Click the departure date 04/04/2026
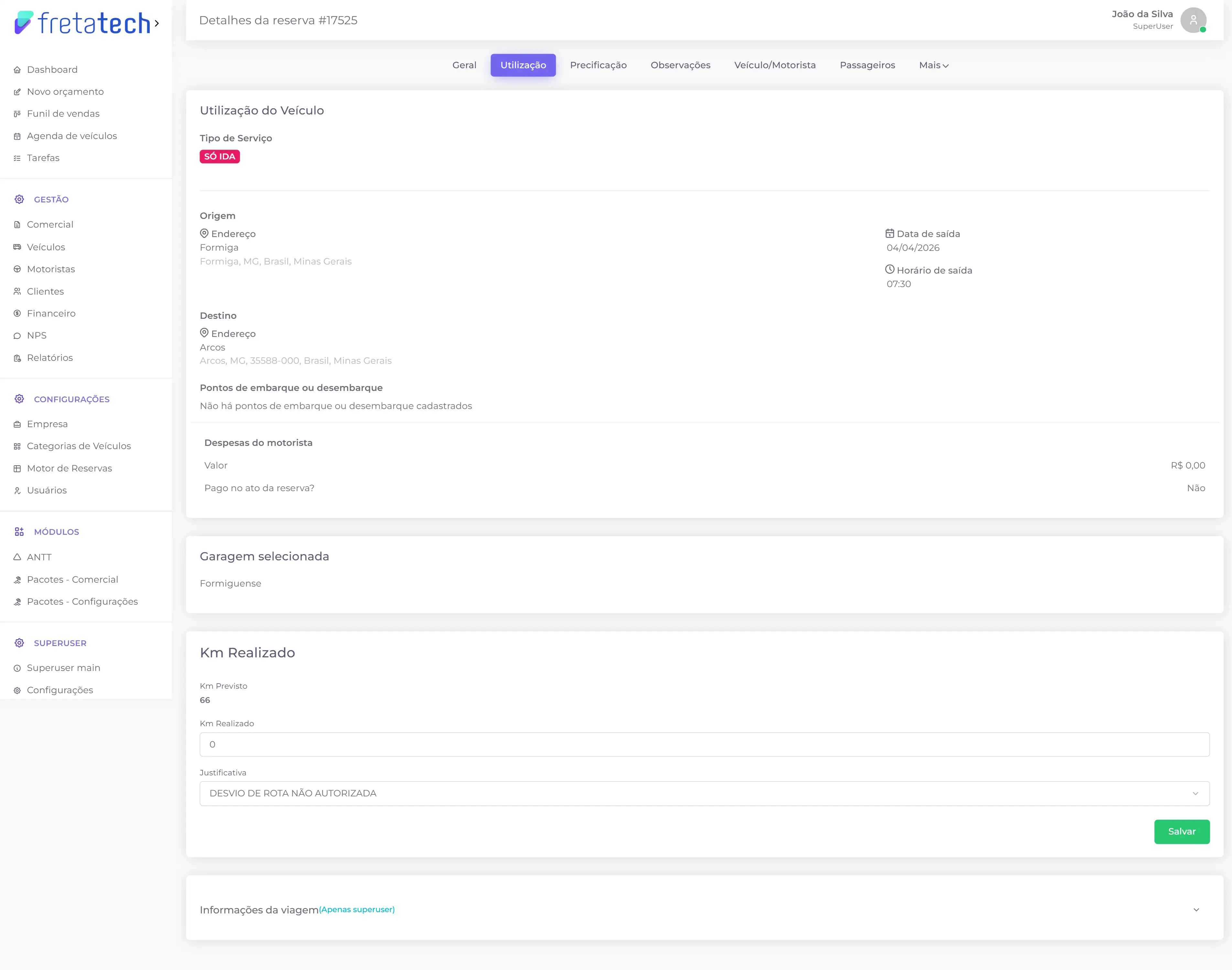Image resolution: width=1232 pixels, height=970 pixels. (913, 248)
